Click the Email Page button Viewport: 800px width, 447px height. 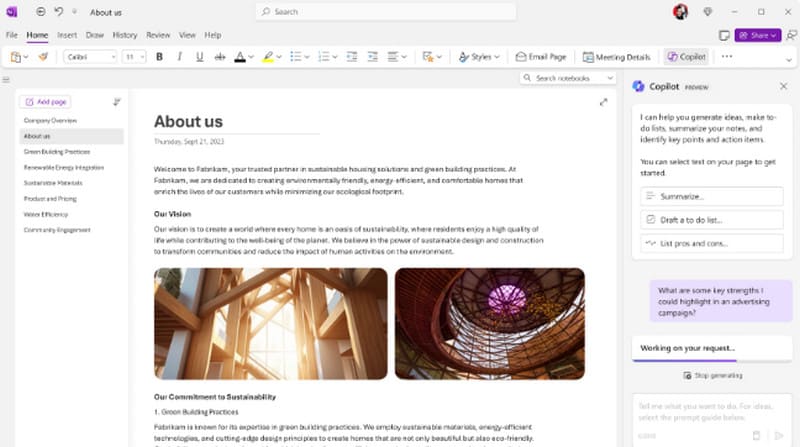tap(541, 57)
